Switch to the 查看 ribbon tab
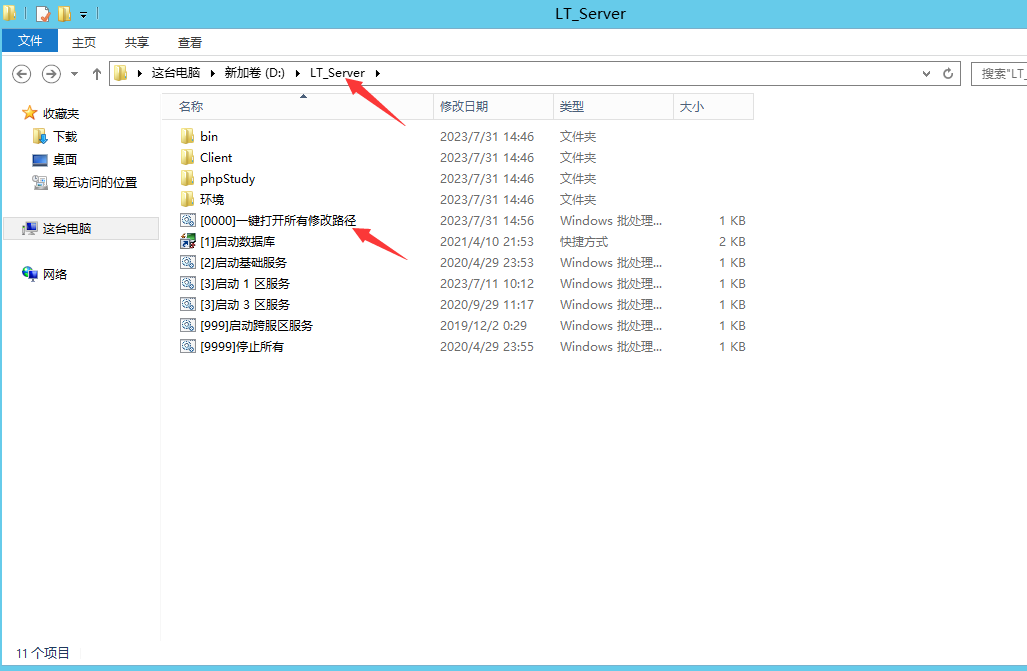This screenshot has height=671, width=1027. click(x=190, y=42)
